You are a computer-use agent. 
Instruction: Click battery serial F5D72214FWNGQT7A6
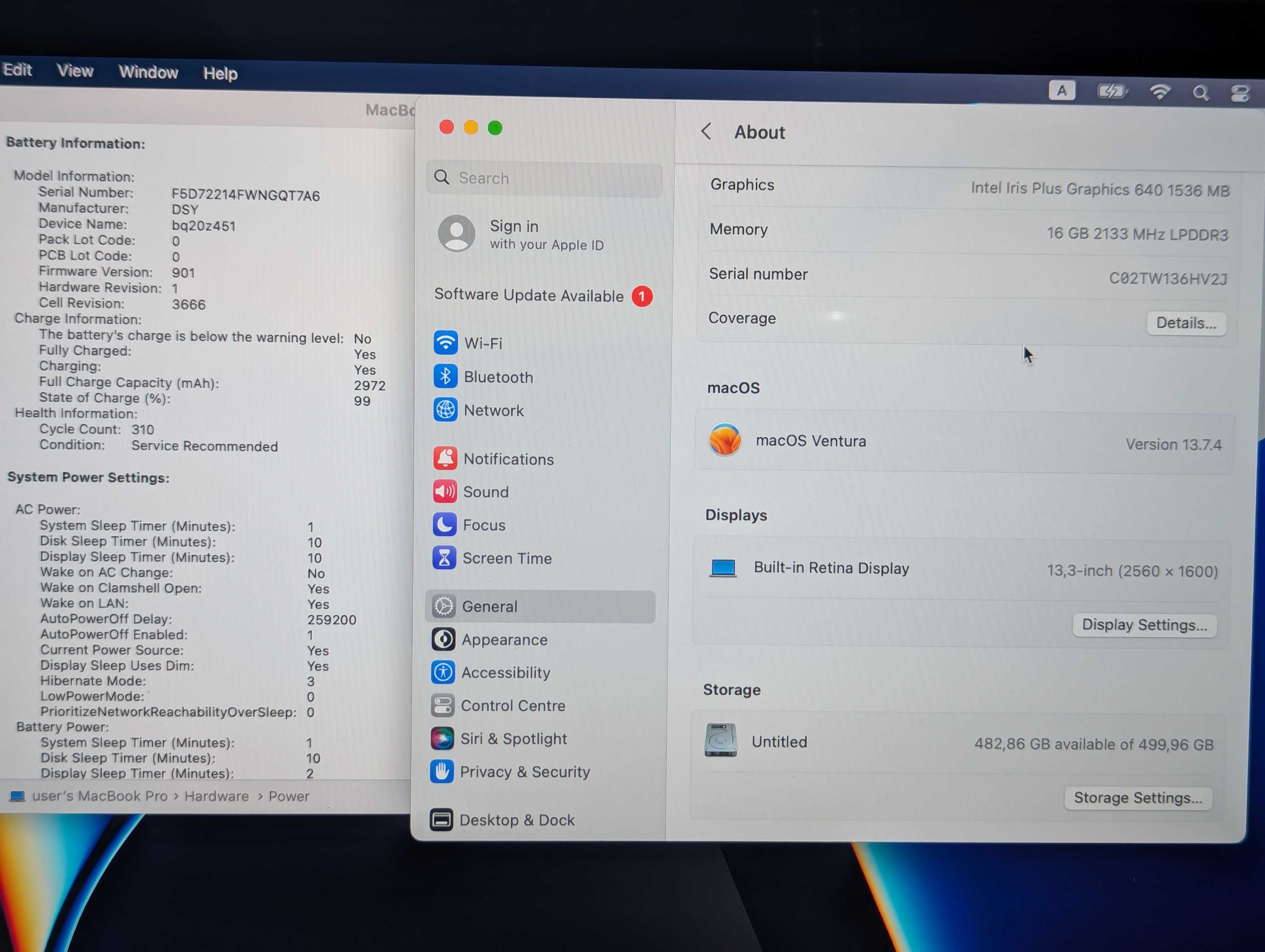(x=246, y=195)
